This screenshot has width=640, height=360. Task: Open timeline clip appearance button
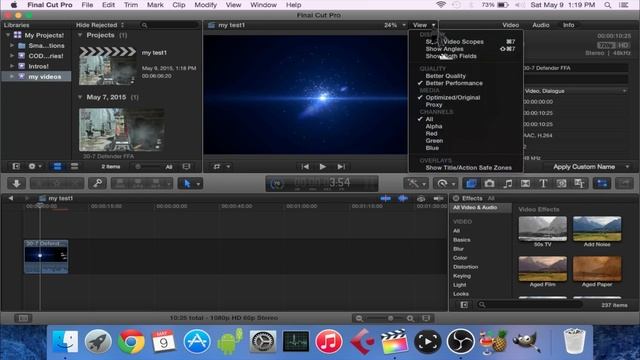pyautogui.click(x=426, y=318)
